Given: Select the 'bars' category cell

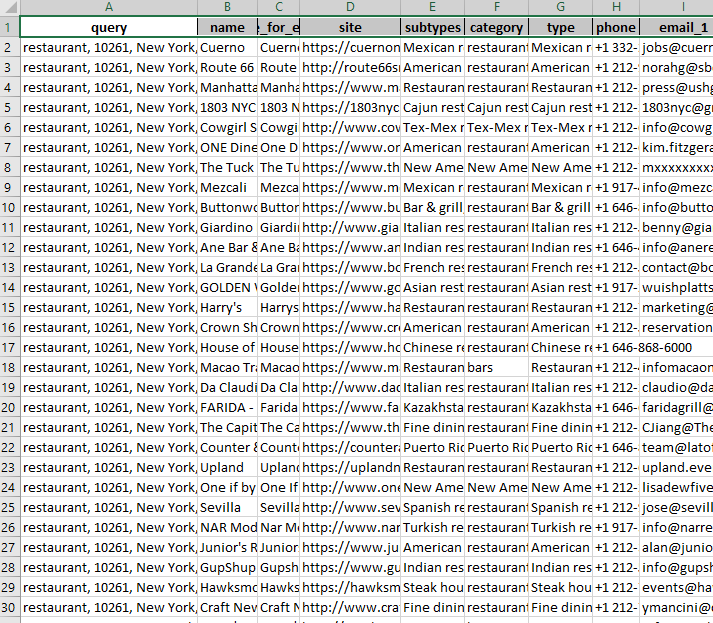Looking at the screenshot, I should [496, 367].
